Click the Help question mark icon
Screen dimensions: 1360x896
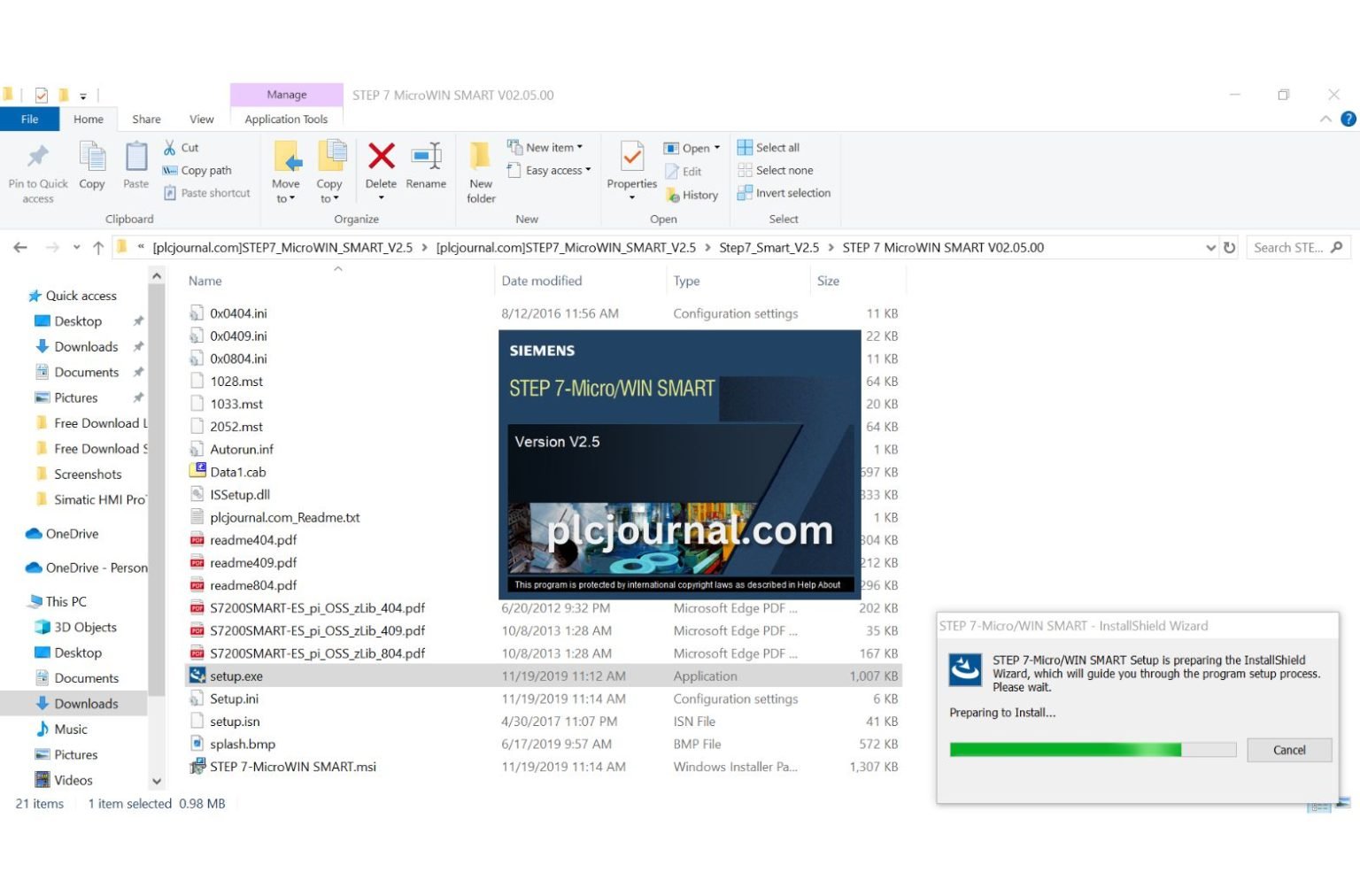pos(1348,119)
